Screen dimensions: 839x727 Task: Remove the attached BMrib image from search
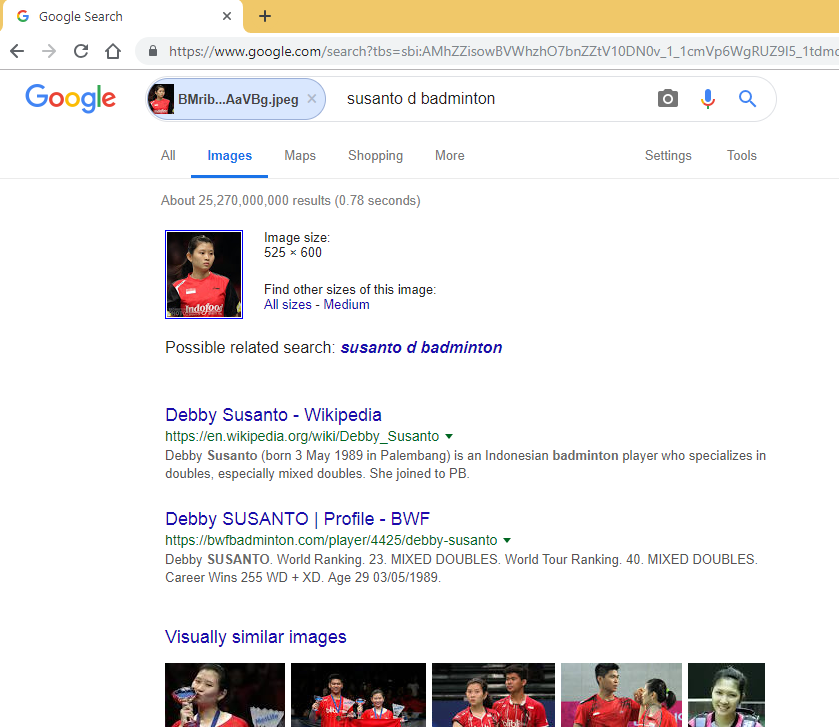(x=310, y=99)
